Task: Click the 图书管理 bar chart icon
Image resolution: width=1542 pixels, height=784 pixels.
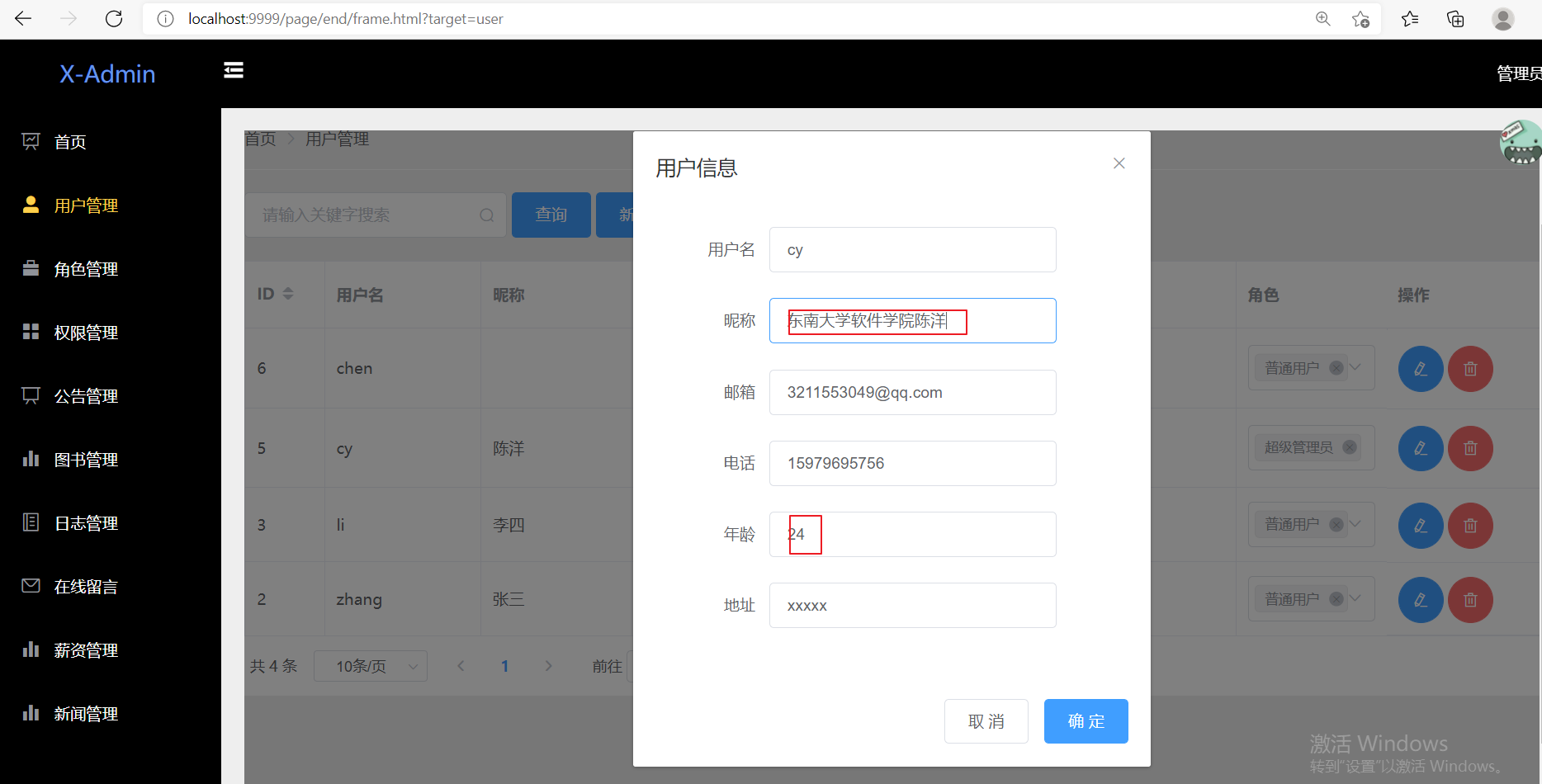Action: 31,459
